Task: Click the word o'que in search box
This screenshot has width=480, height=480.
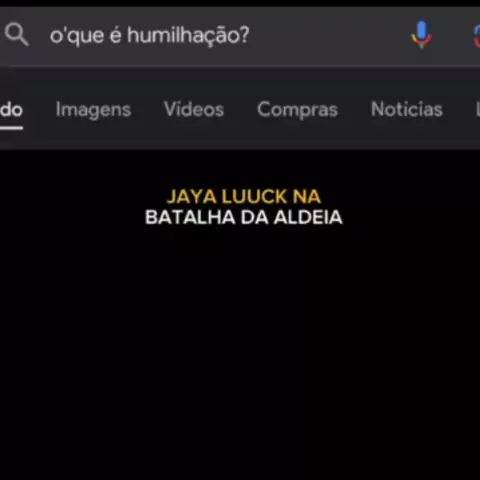Action: (x=77, y=36)
